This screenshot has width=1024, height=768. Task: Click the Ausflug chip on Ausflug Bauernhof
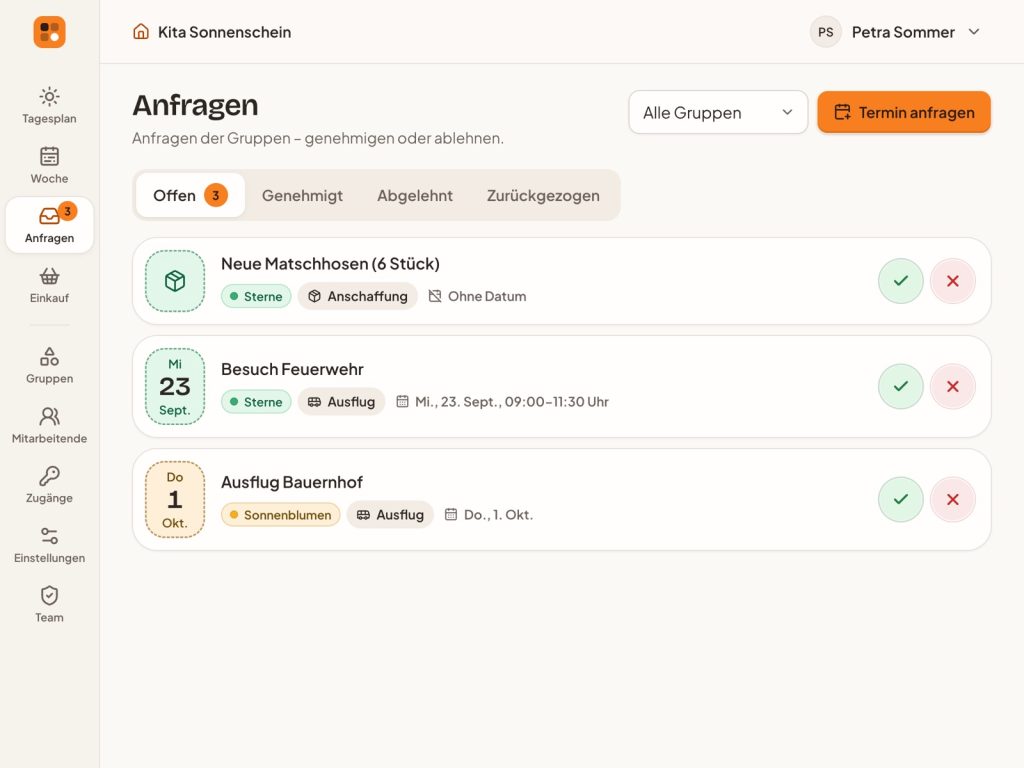point(390,515)
